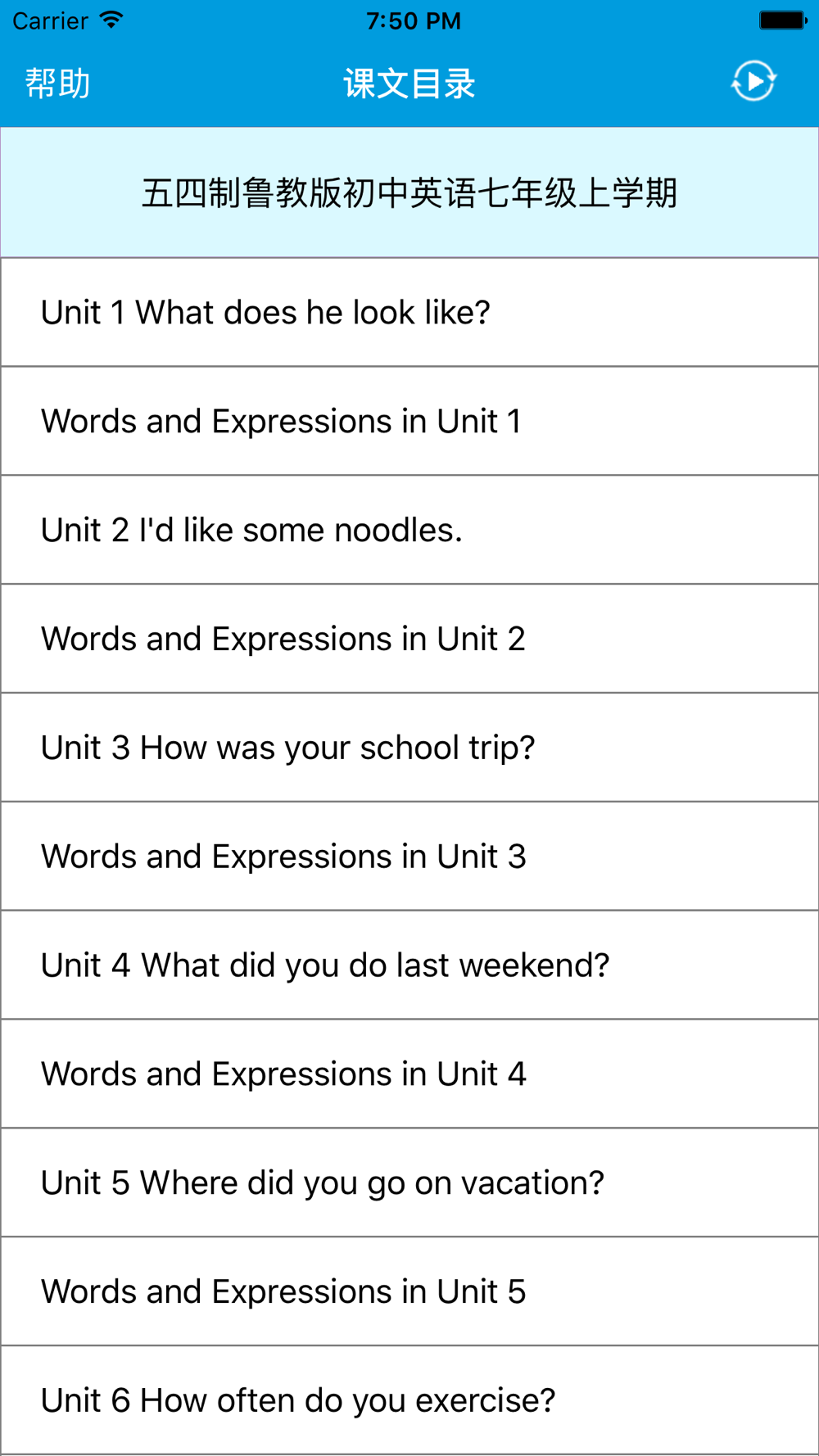Screen dimensions: 819x1456
Task: Open Unit 1 What does he look like?
Action: 409,312
